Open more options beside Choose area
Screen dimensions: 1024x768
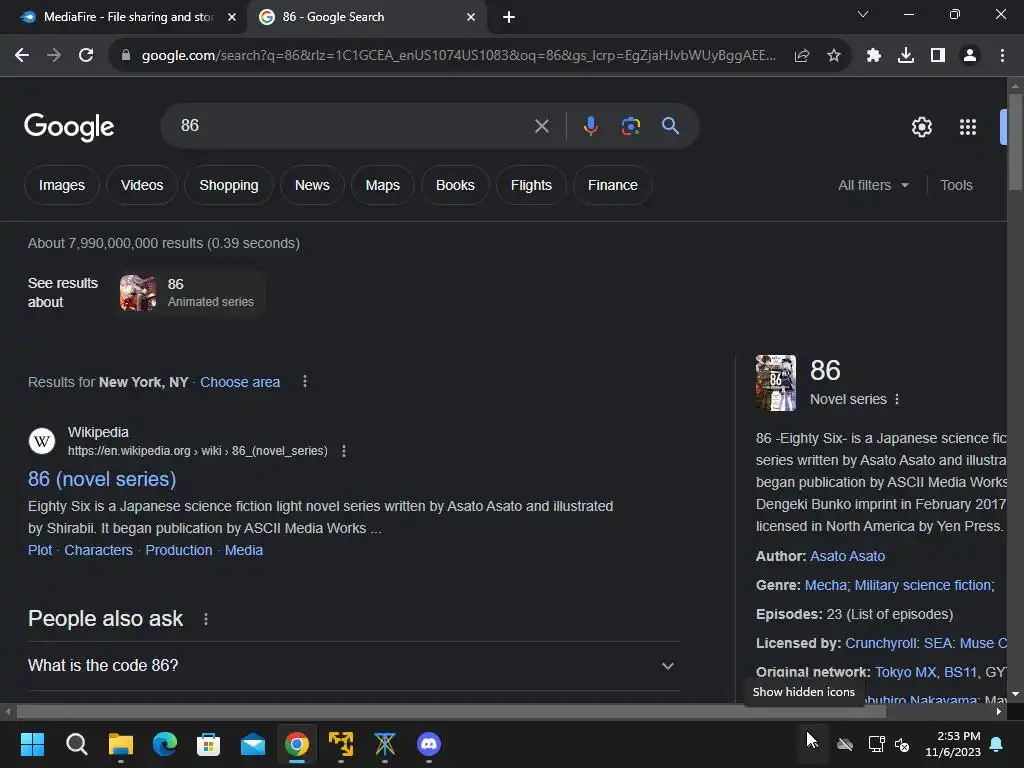pyautogui.click(x=305, y=381)
